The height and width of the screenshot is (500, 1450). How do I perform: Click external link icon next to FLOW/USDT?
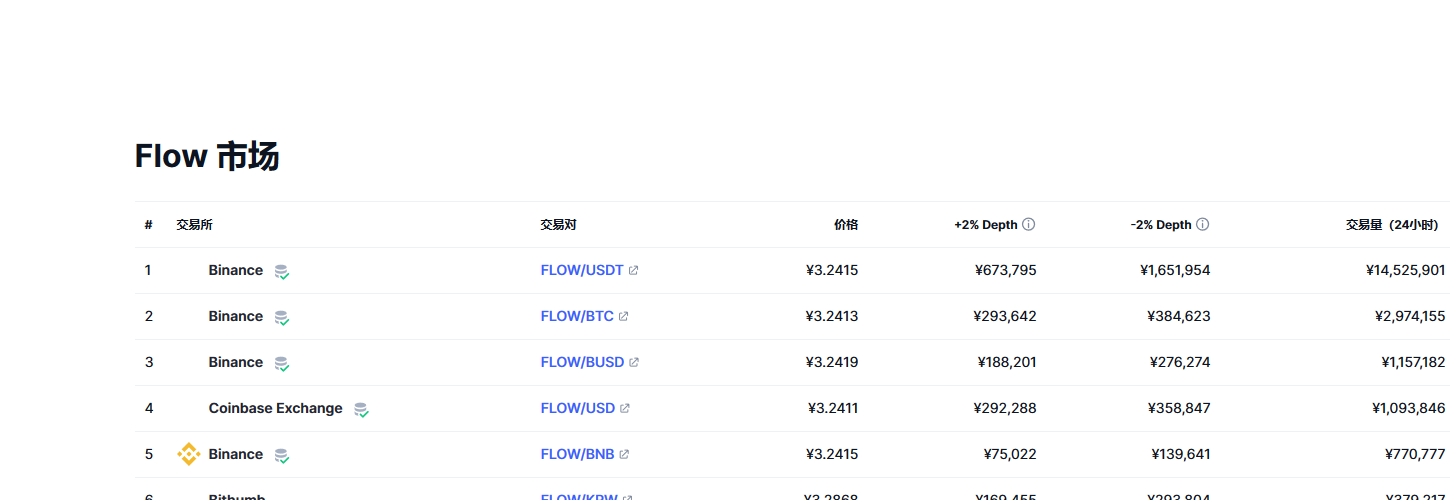click(x=634, y=270)
